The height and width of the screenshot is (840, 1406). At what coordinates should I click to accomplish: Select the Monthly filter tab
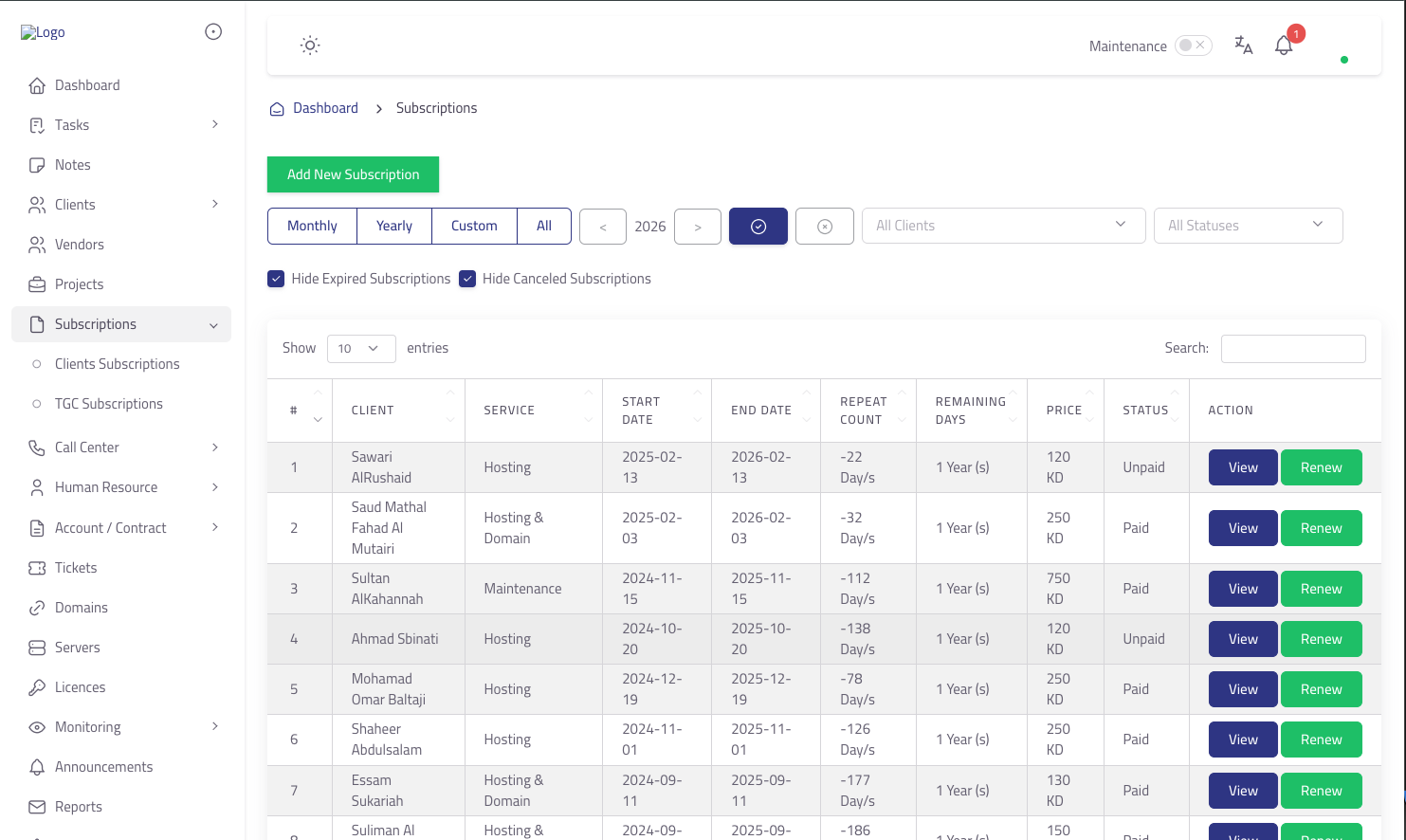(x=312, y=226)
